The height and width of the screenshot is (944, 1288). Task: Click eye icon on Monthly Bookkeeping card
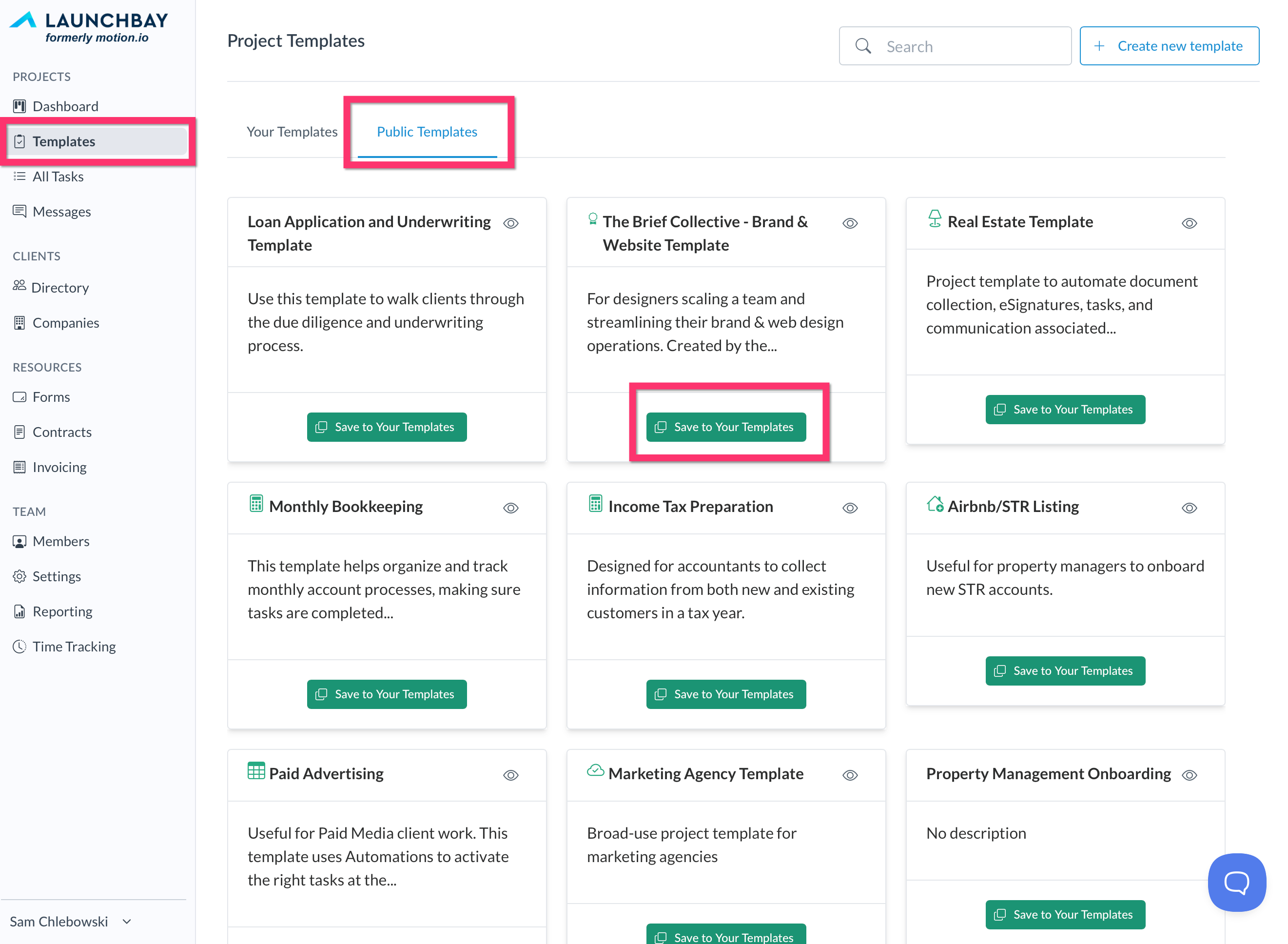point(510,508)
